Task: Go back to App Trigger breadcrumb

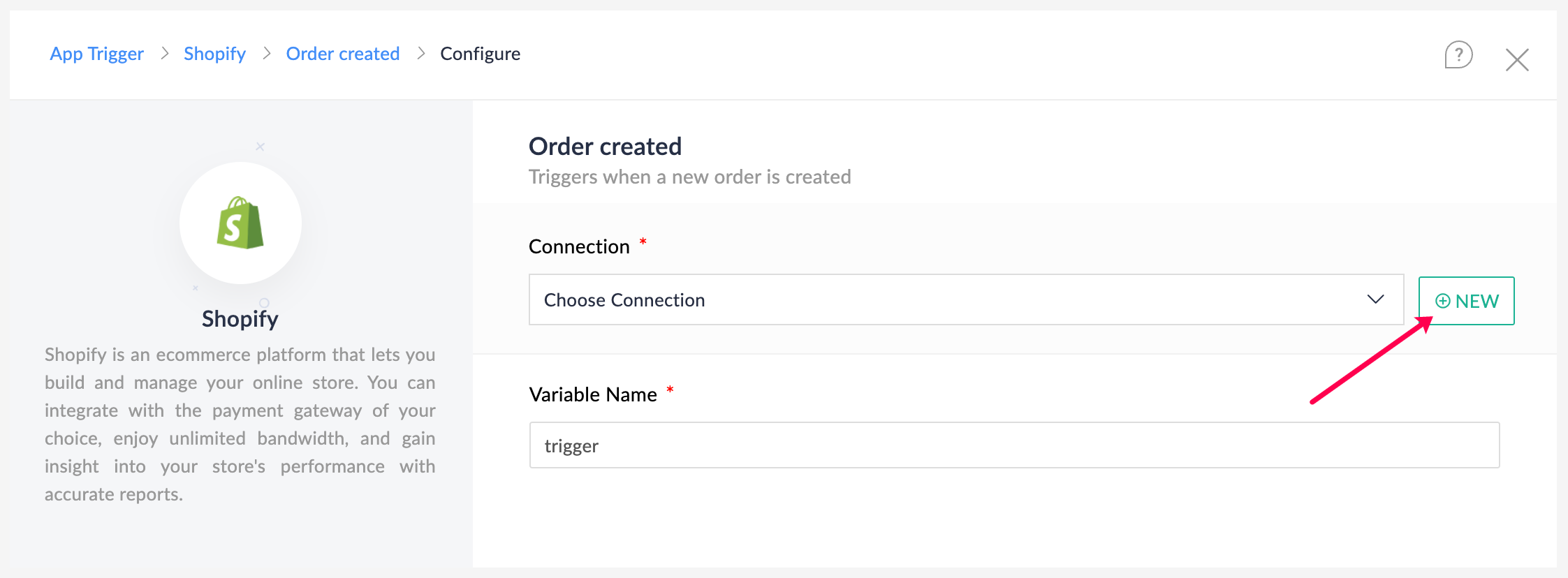Action: coord(97,54)
